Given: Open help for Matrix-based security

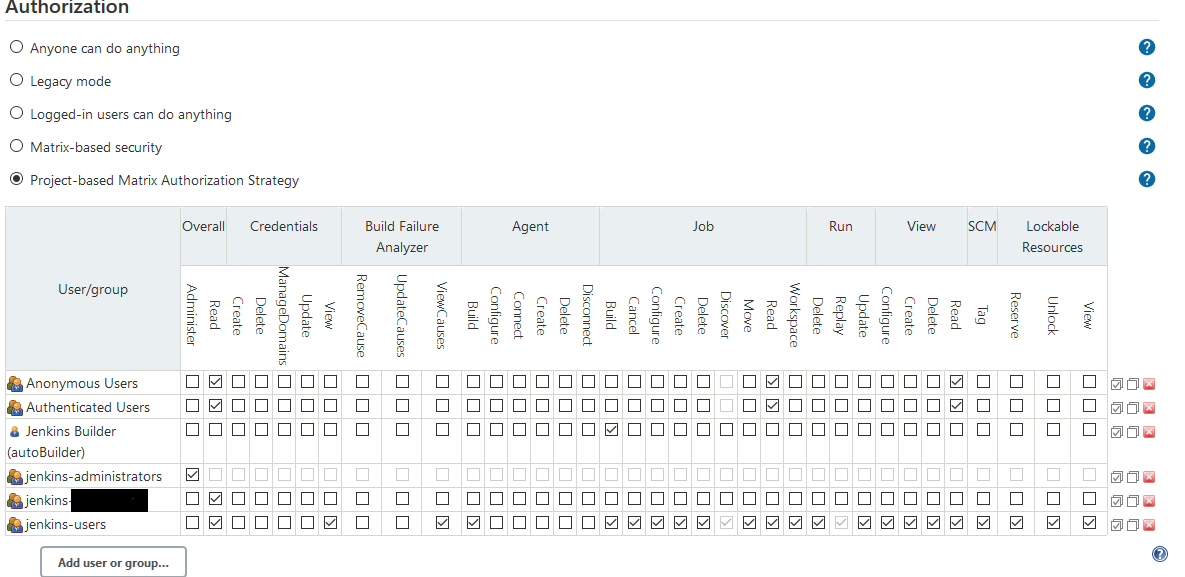Looking at the screenshot, I should pyautogui.click(x=1146, y=146).
